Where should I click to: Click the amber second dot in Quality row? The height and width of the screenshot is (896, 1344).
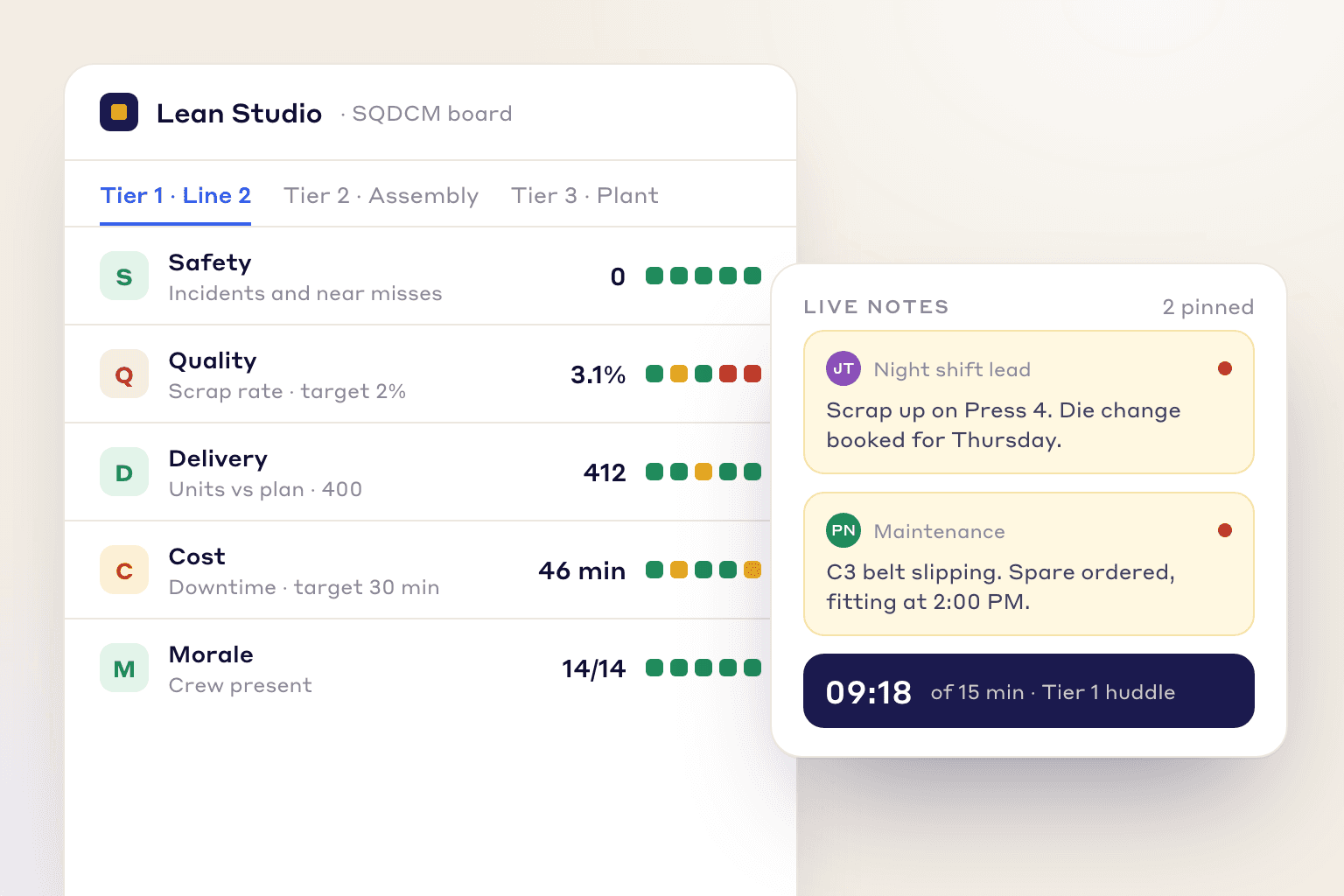tap(679, 374)
